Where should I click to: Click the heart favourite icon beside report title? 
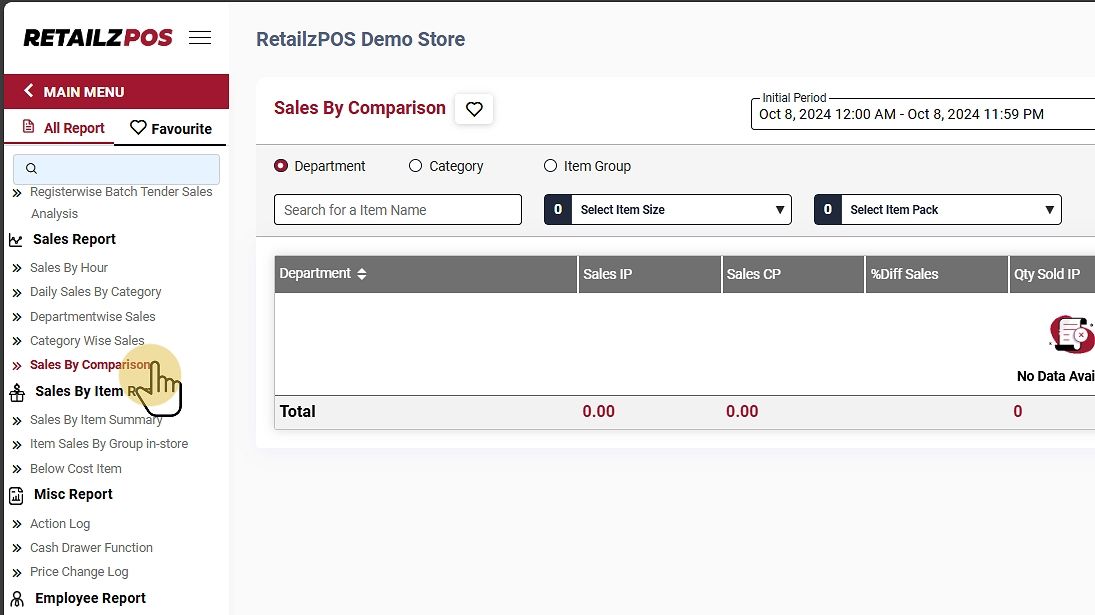474,109
